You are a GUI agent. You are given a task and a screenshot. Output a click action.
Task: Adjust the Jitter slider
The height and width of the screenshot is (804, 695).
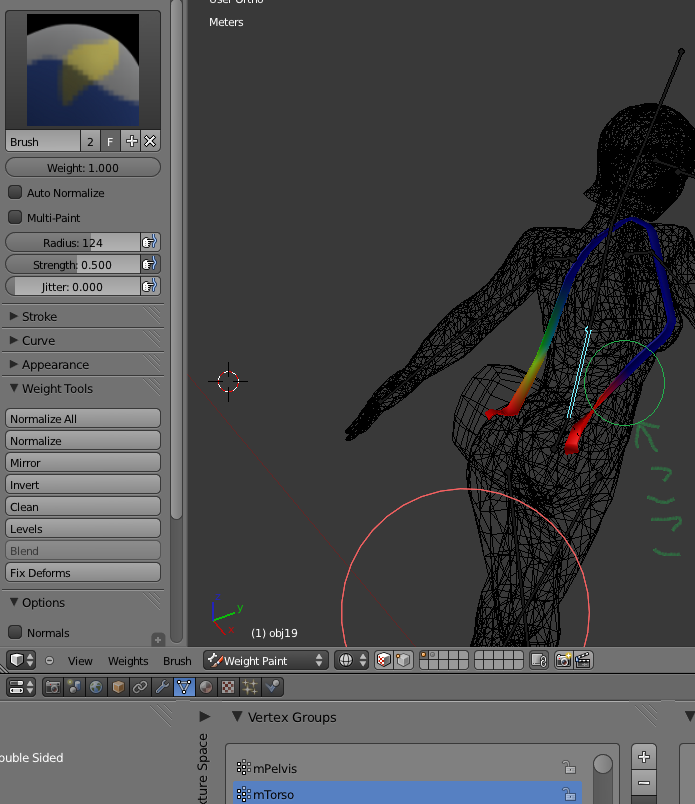[73, 286]
